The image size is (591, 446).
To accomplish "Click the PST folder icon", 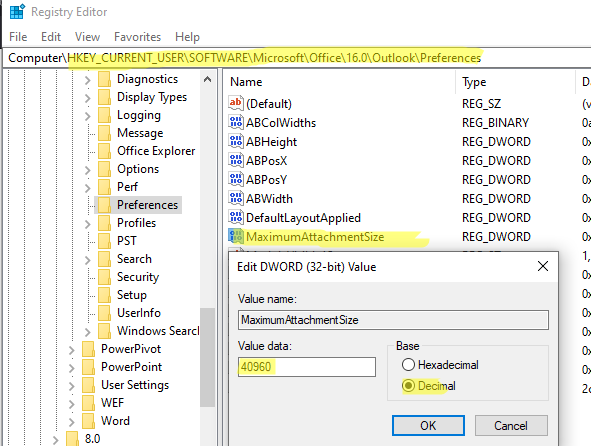I will pyautogui.click(x=104, y=241).
